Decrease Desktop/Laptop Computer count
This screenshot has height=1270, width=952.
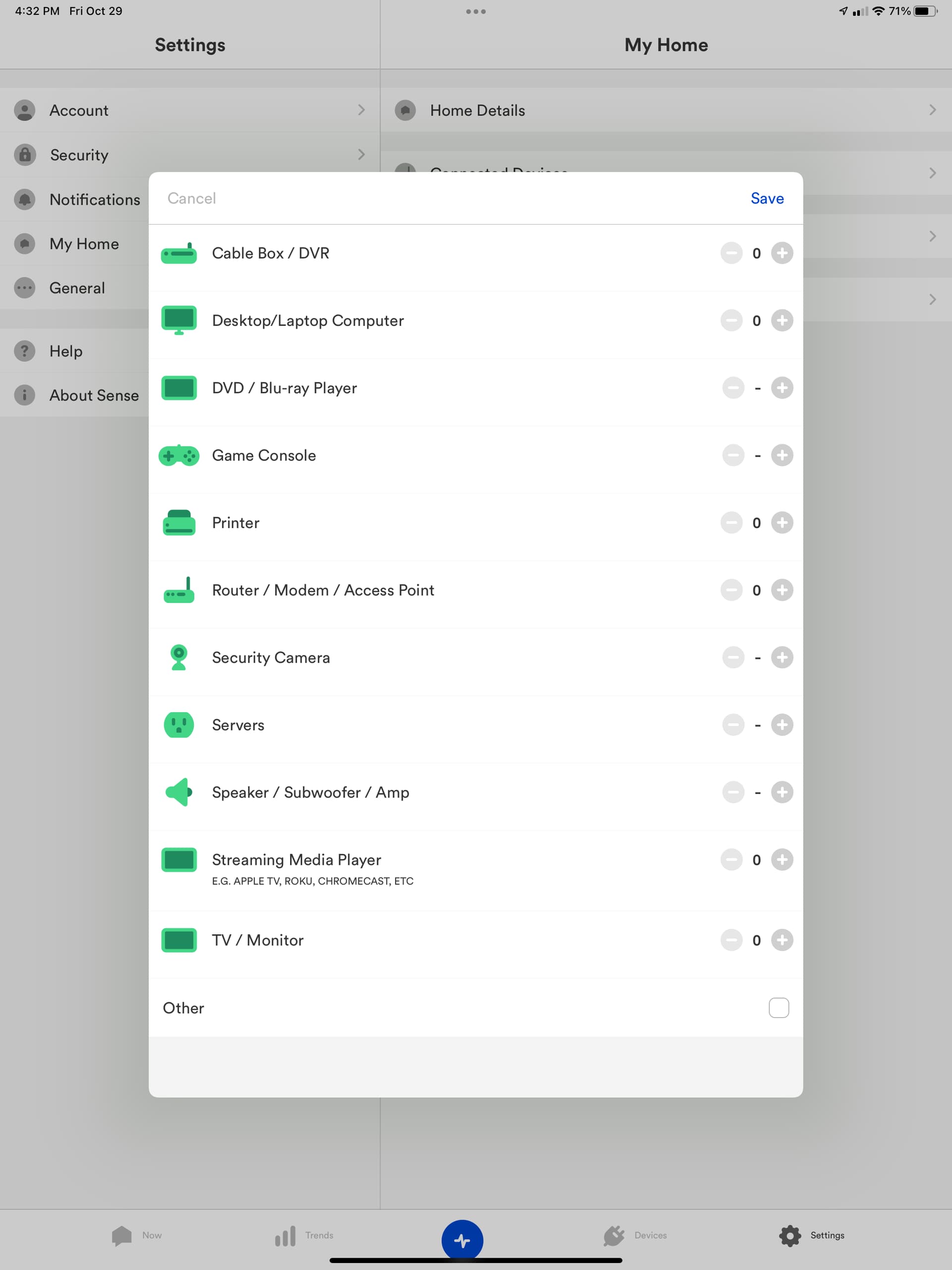click(731, 320)
